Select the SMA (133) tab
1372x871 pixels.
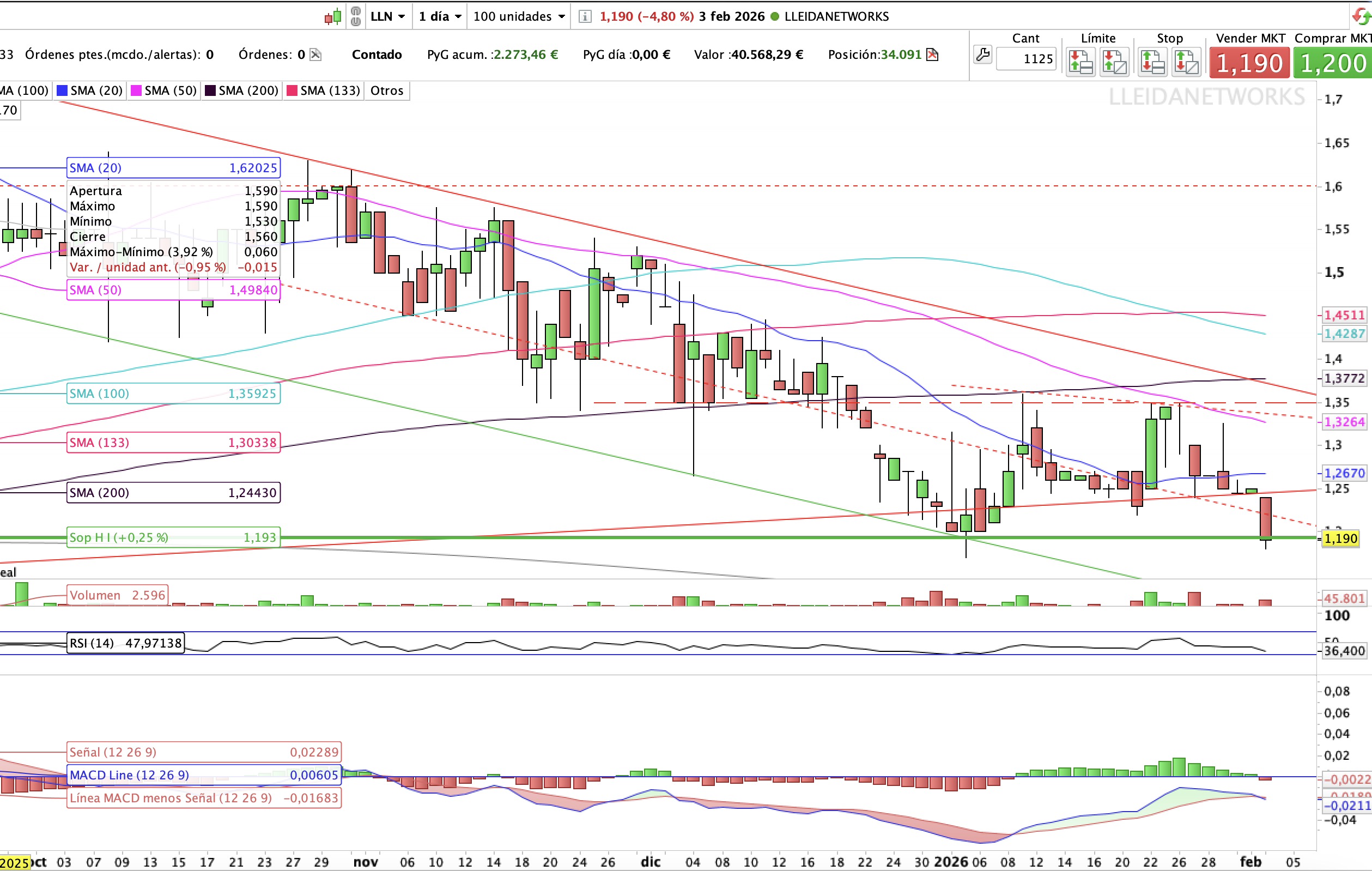coord(324,90)
